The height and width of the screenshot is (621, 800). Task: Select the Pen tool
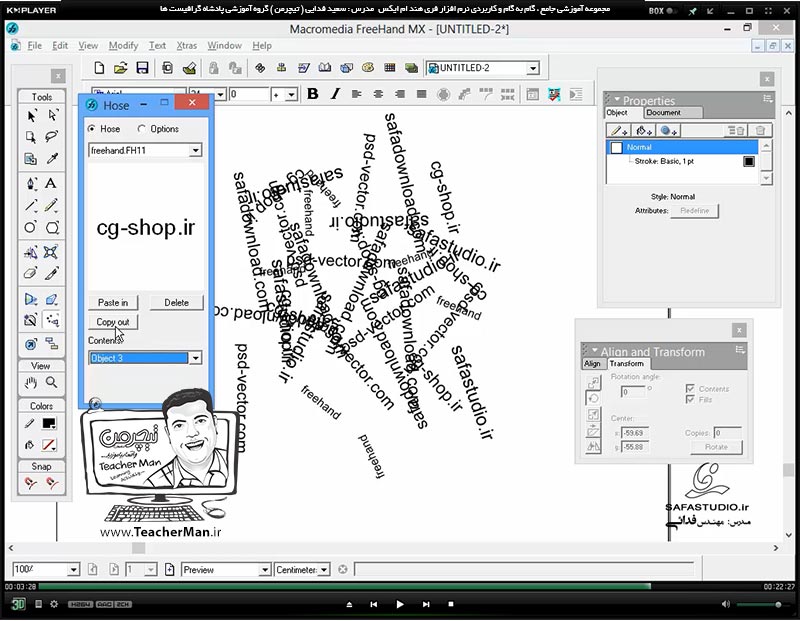pos(31,183)
